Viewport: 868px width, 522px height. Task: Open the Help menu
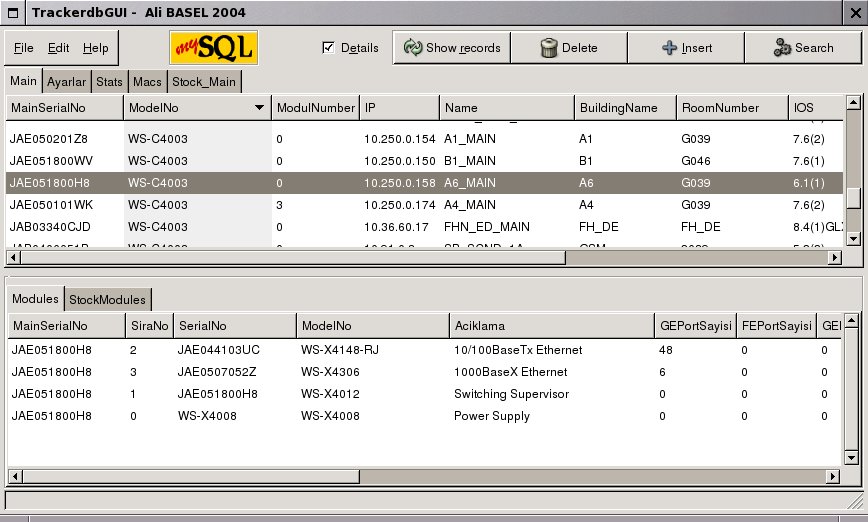point(95,48)
